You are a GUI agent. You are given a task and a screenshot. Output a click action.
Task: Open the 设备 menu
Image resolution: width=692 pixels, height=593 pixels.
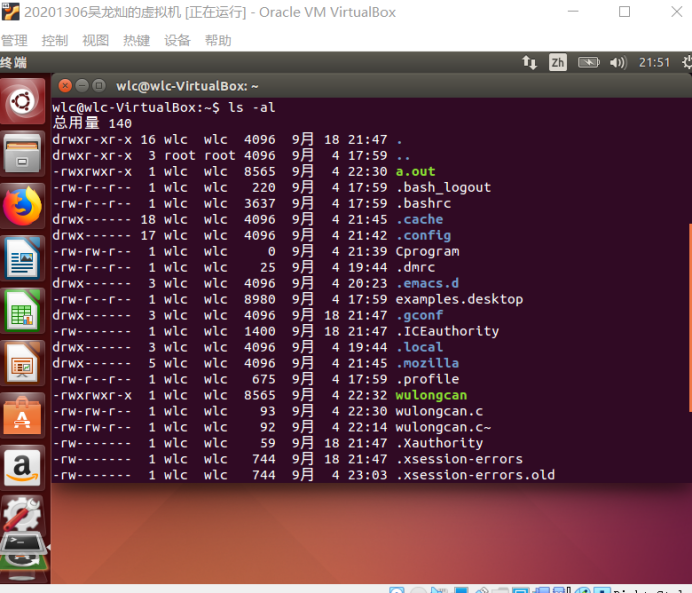point(177,41)
